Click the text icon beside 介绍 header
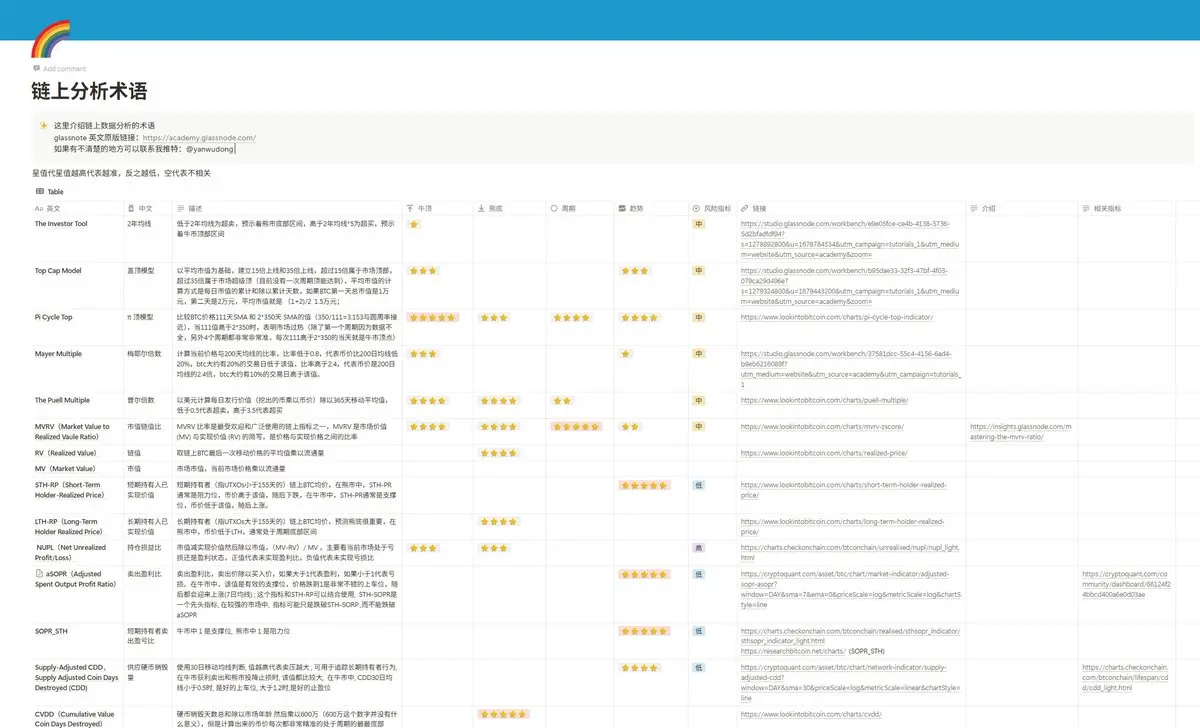Screen dimensions: 1200x728 pyautogui.click(x=975, y=208)
